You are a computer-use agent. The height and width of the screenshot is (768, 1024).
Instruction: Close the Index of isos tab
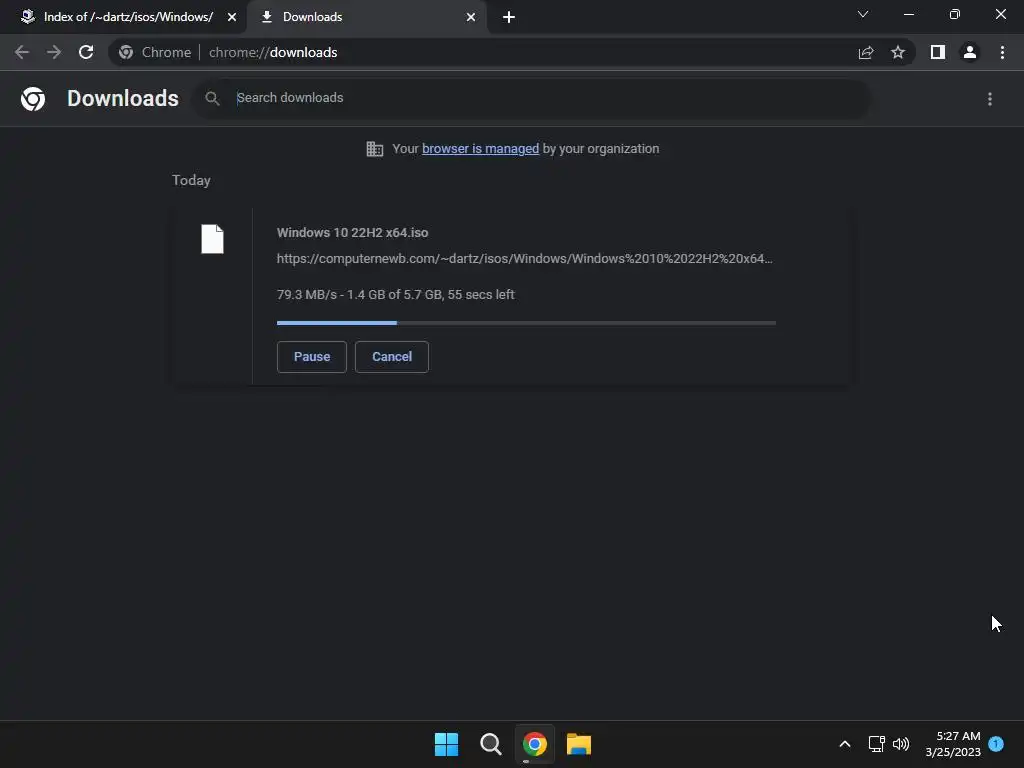click(x=232, y=17)
